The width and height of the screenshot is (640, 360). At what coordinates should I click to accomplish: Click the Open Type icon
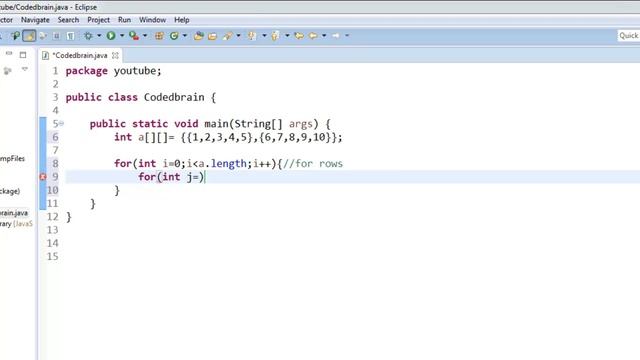click(198, 36)
